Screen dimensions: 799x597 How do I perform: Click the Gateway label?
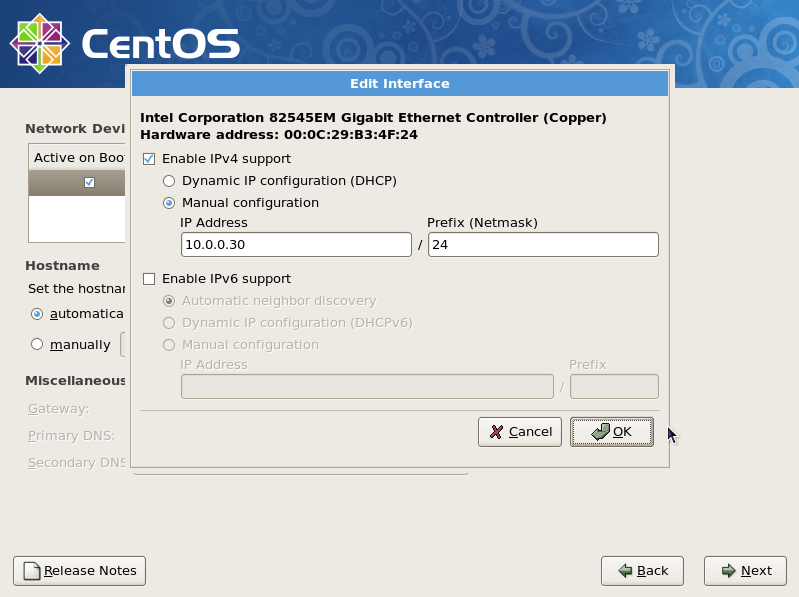click(x=59, y=409)
